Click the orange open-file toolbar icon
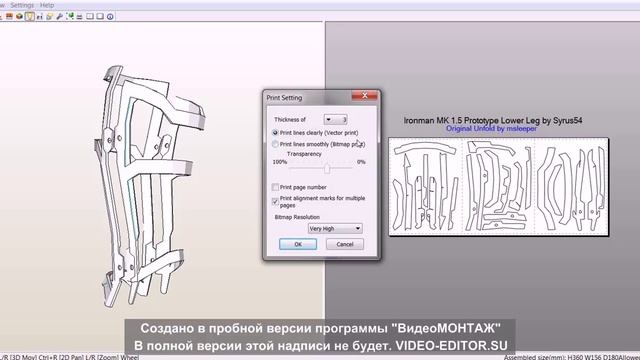The image size is (640, 360). pos(9,16)
